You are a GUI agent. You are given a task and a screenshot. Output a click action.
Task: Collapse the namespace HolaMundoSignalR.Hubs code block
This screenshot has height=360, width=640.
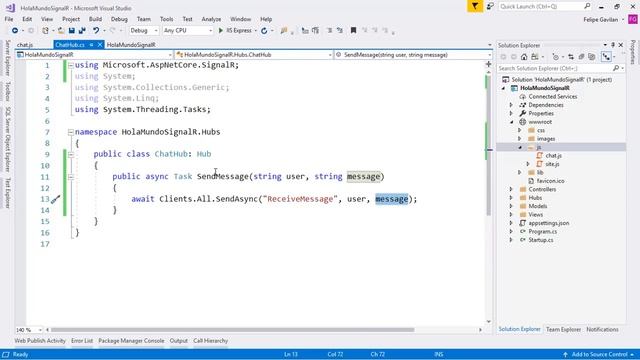coord(71,132)
